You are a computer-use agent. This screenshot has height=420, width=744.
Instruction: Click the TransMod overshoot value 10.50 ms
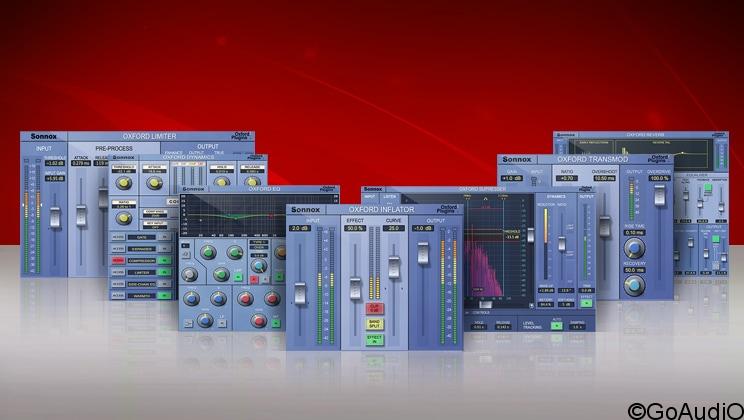coord(604,178)
